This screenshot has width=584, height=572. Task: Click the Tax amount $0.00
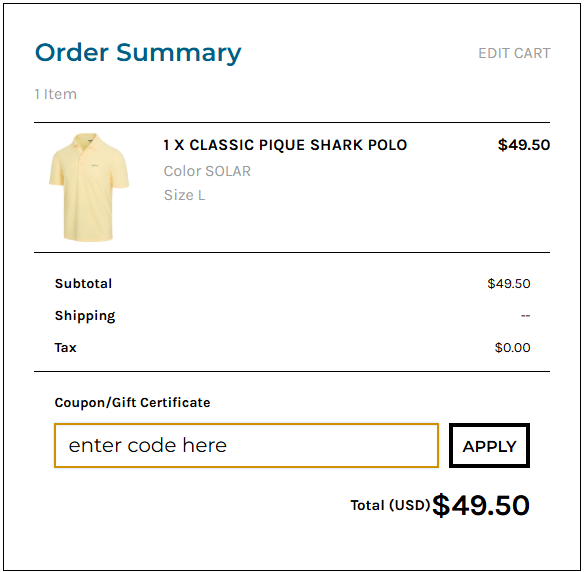click(x=512, y=348)
